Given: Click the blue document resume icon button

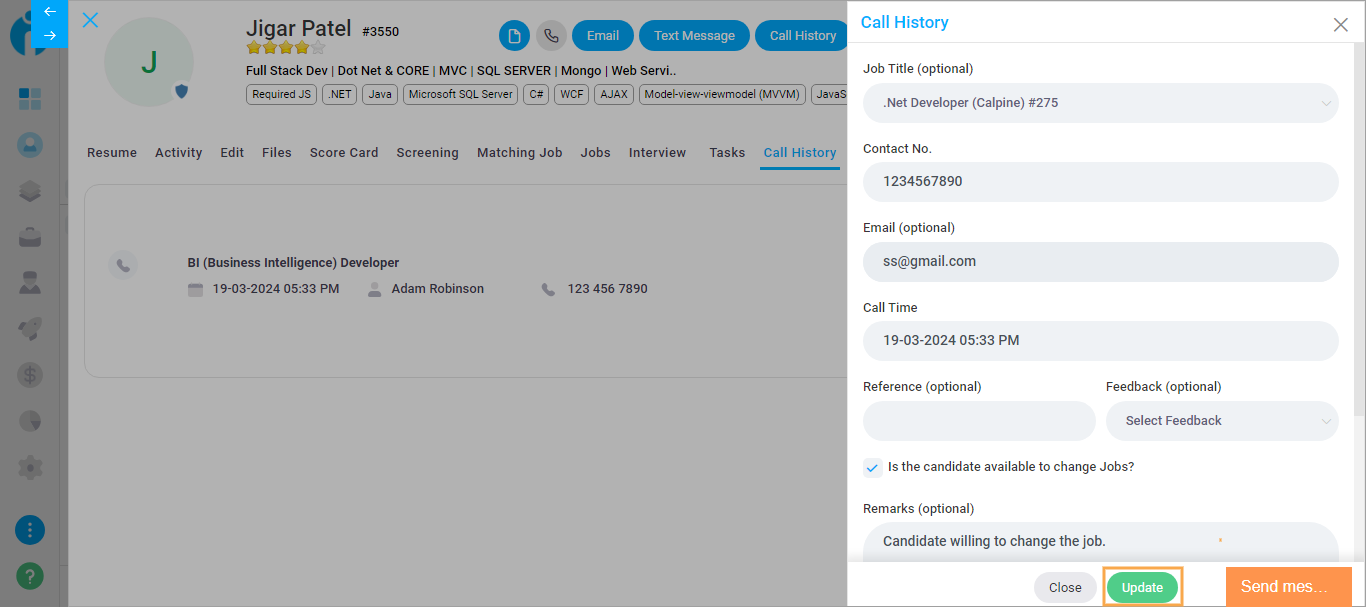Looking at the screenshot, I should tap(514, 35).
